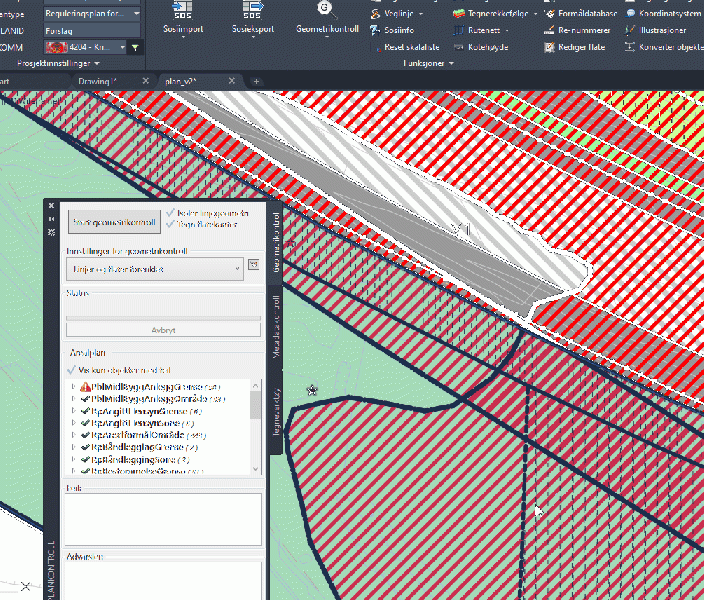
Task: Expand RpAngittHensynSone tree node
Action: pyautogui.click(x=73, y=423)
